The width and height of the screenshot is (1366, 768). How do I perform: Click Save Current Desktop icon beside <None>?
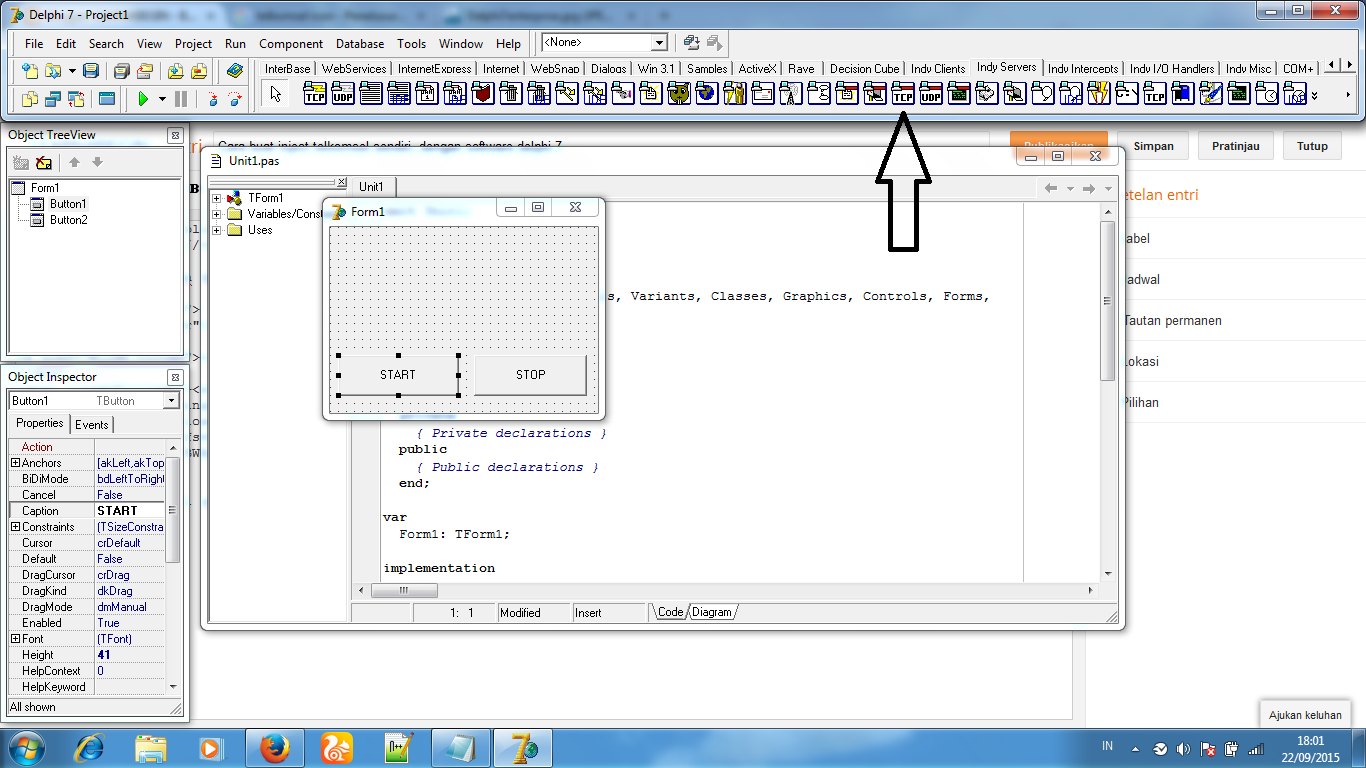coord(691,42)
